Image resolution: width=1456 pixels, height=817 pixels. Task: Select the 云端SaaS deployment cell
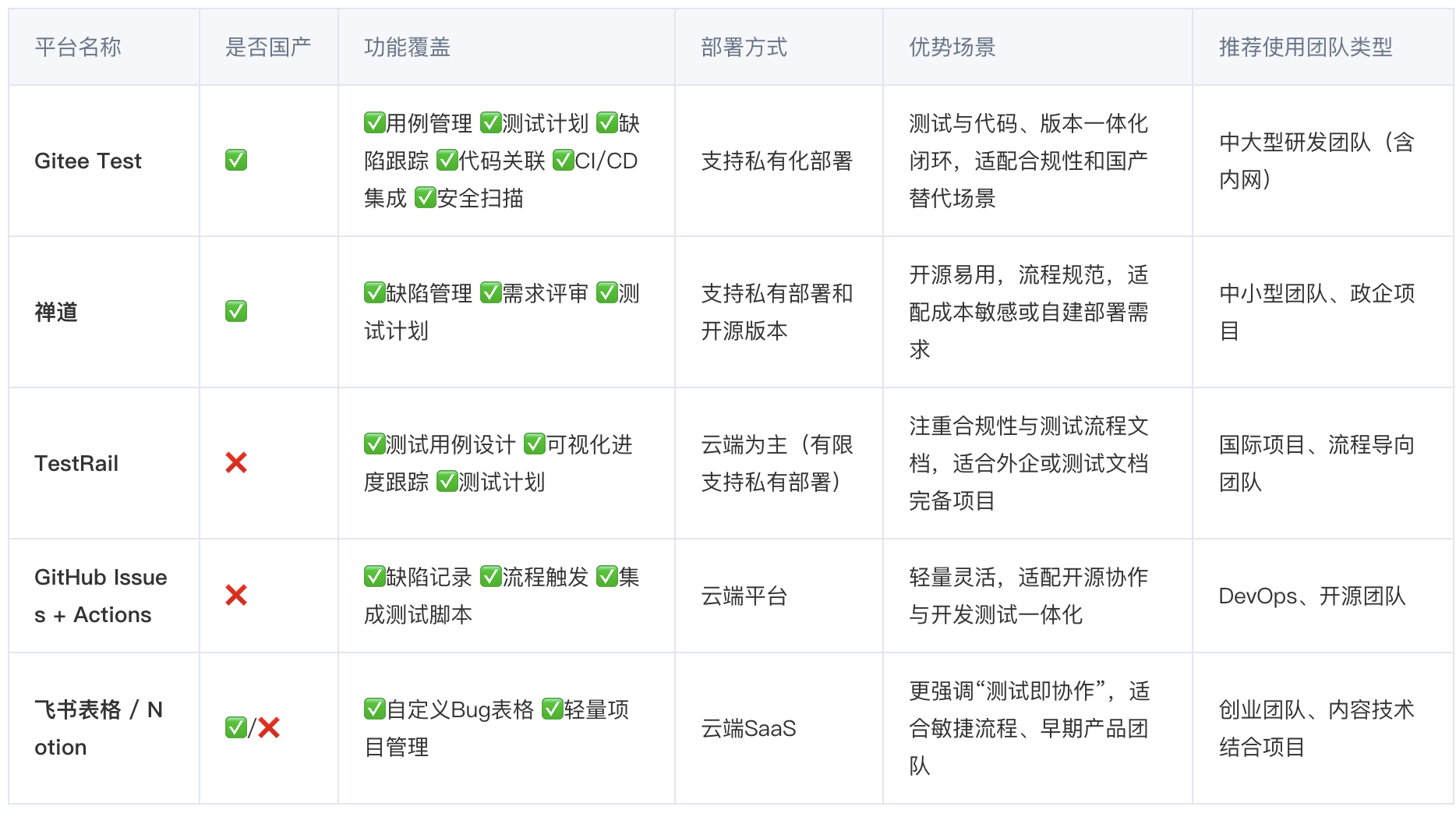[747, 727]
